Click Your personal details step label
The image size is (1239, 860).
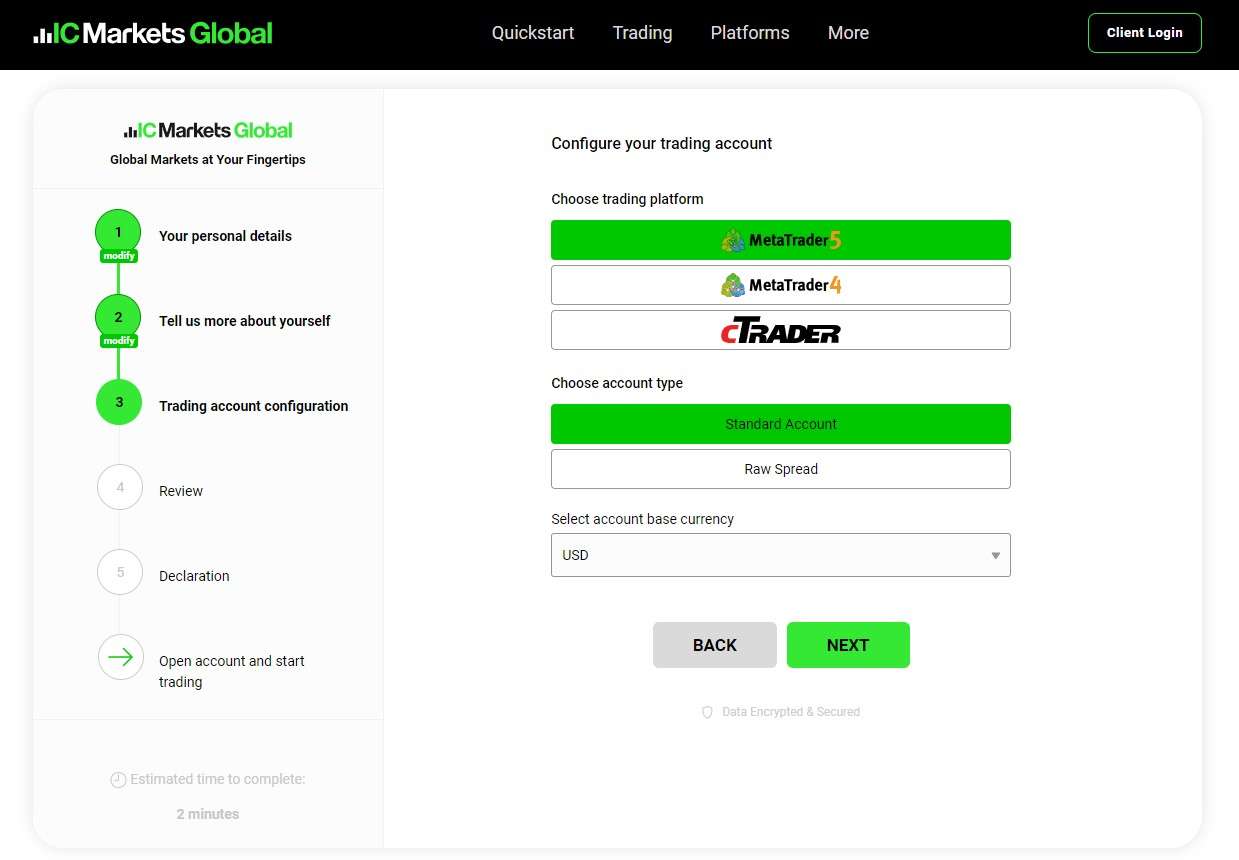click(x=225, y=236)
